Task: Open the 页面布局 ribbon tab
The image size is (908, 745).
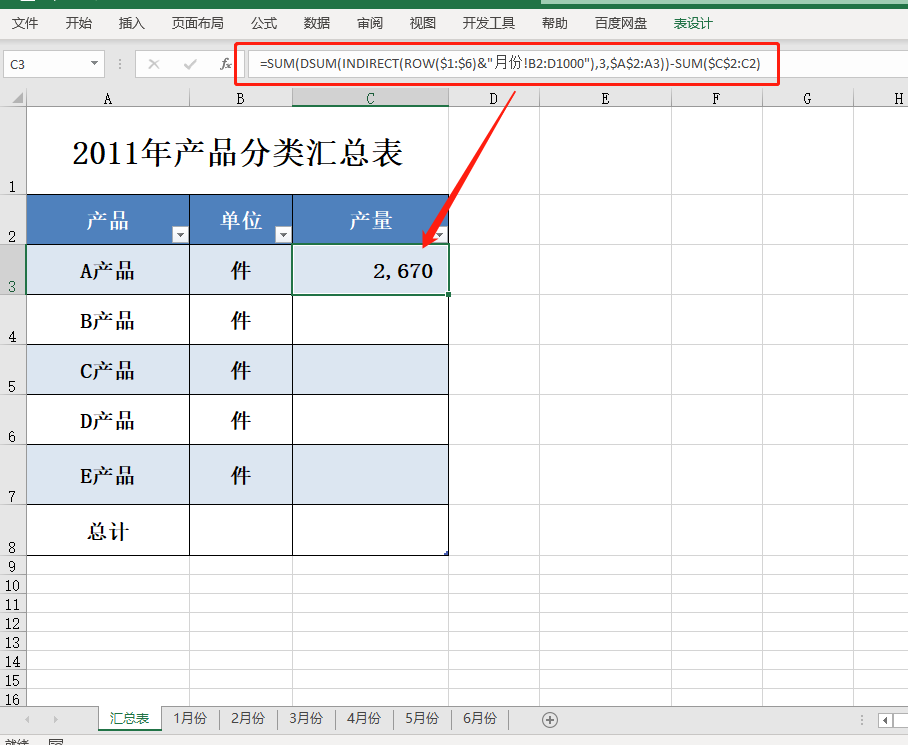Action: pos(197,23)
